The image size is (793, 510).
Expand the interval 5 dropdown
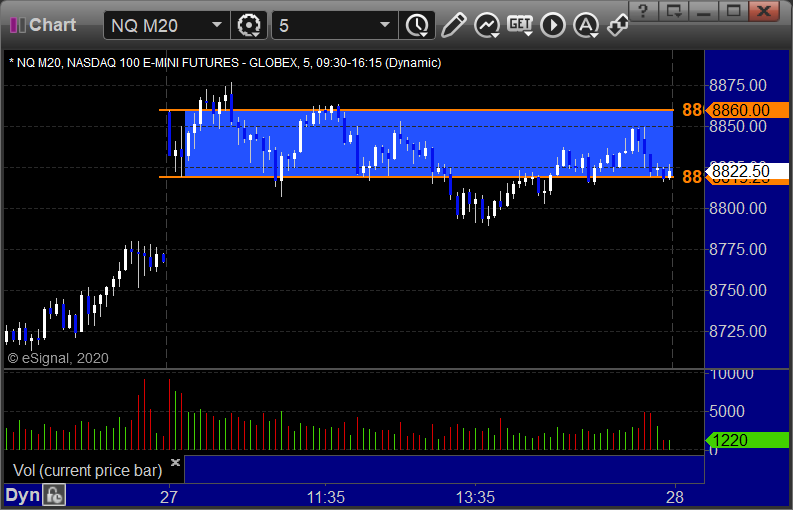tap(385, 25)
